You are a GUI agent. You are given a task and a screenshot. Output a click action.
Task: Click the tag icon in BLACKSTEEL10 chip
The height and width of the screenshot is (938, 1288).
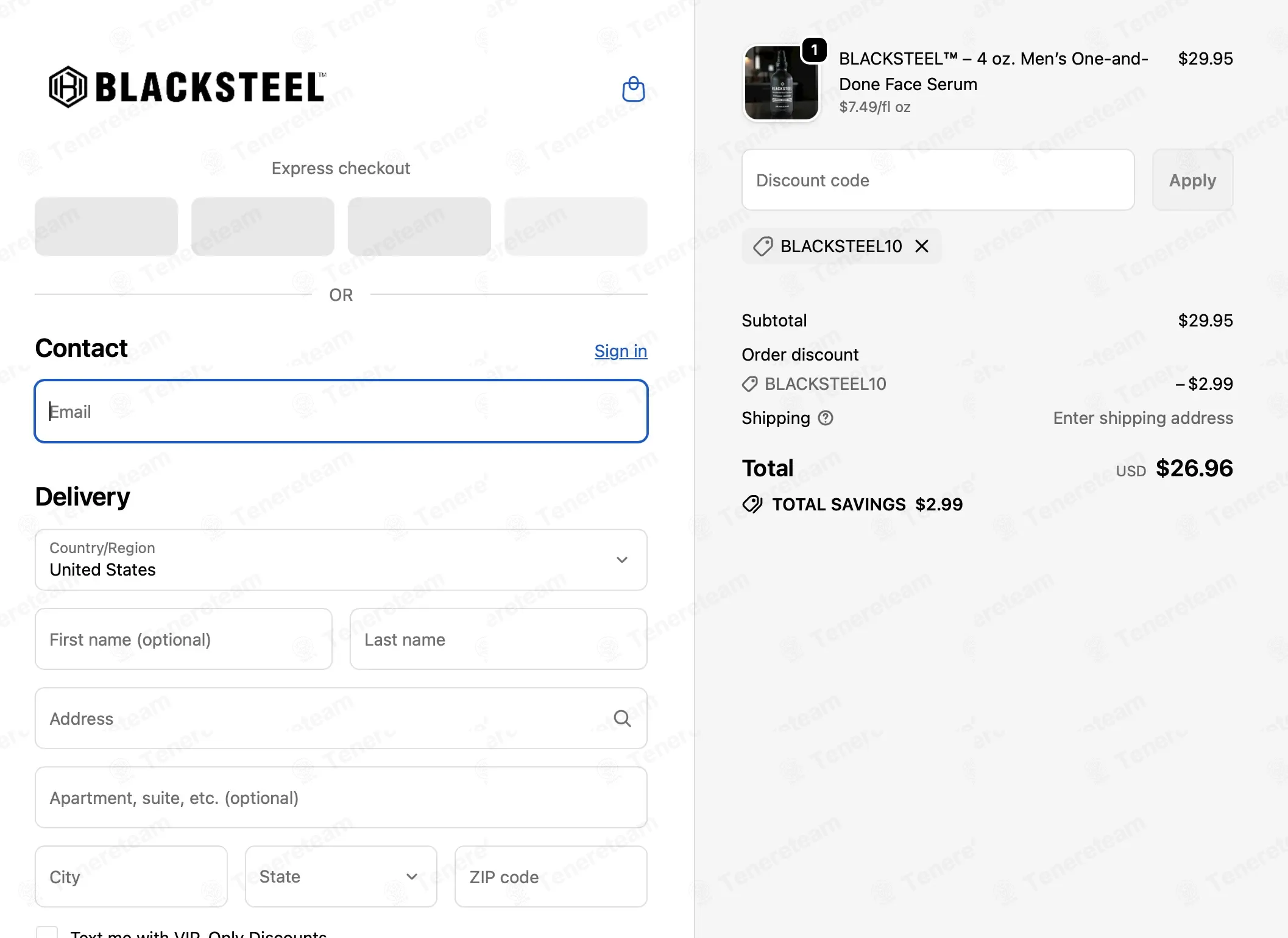click(763, 246)
